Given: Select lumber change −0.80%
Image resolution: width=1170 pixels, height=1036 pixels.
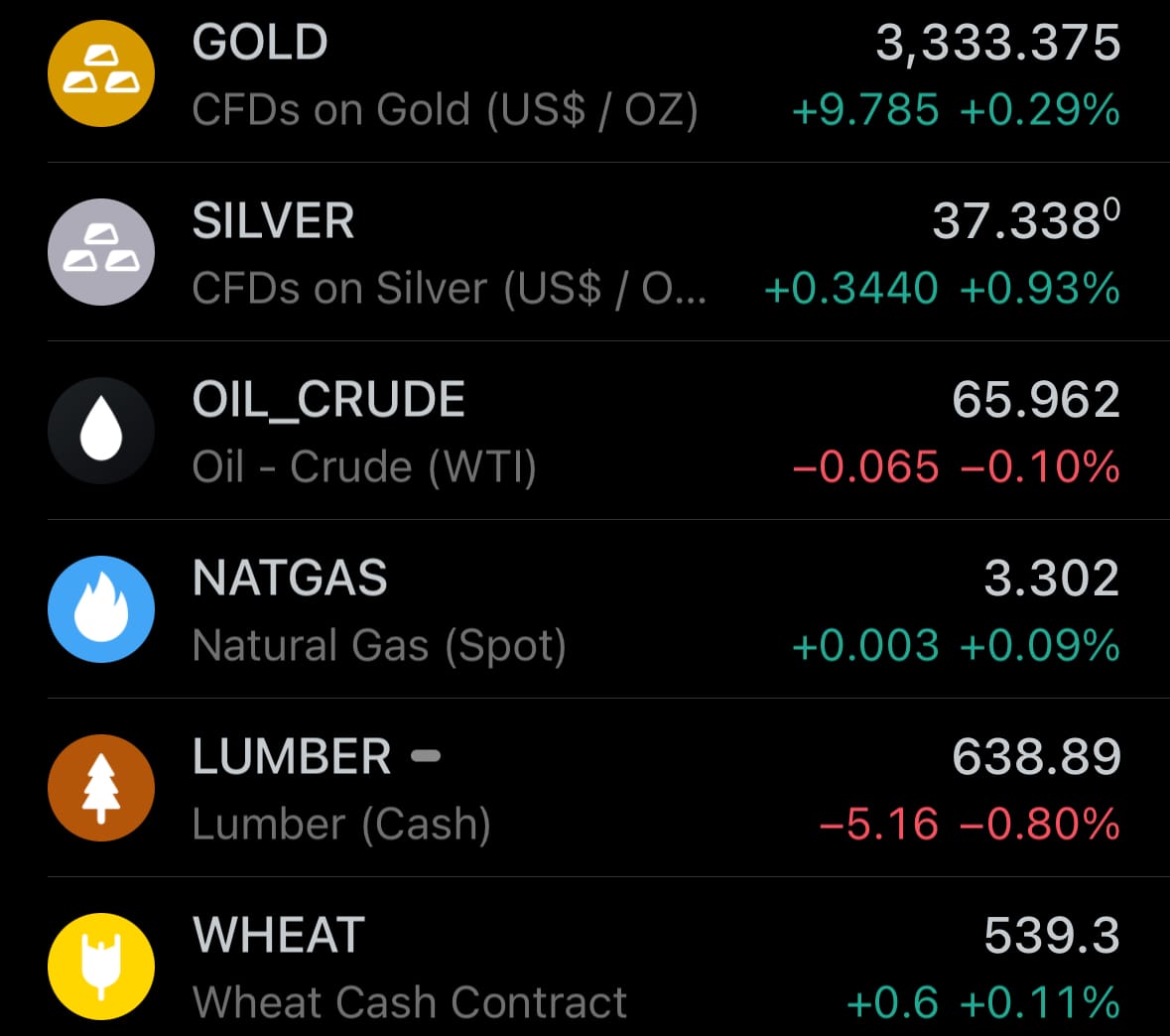Looking at the screenshot, I should [x=1040, y=824].
